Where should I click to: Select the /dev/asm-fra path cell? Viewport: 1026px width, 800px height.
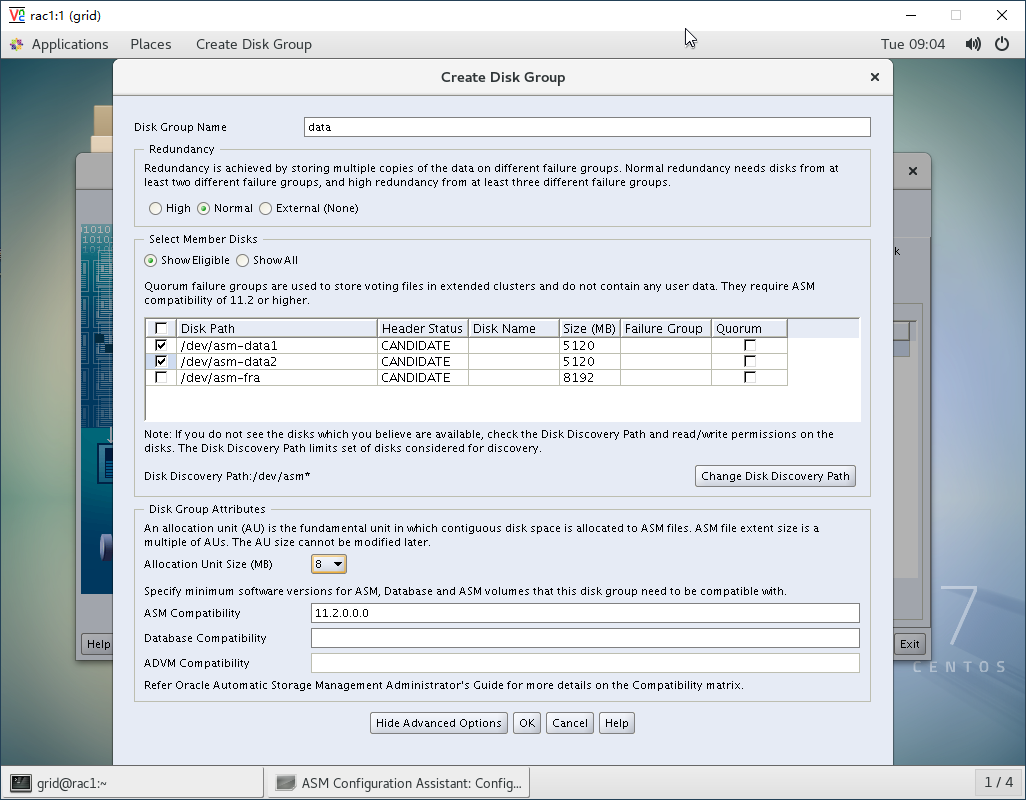click(277, 377)
